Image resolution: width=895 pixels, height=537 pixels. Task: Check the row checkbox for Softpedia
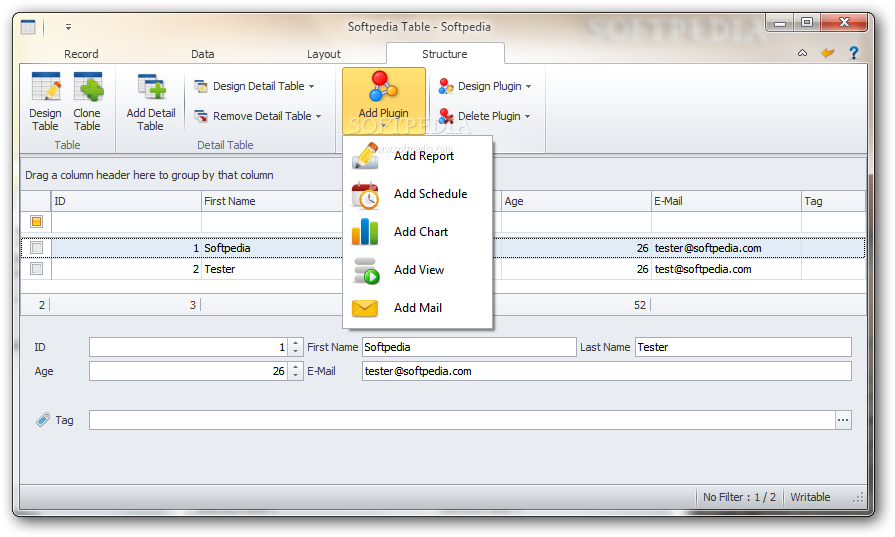coord(37,248)
